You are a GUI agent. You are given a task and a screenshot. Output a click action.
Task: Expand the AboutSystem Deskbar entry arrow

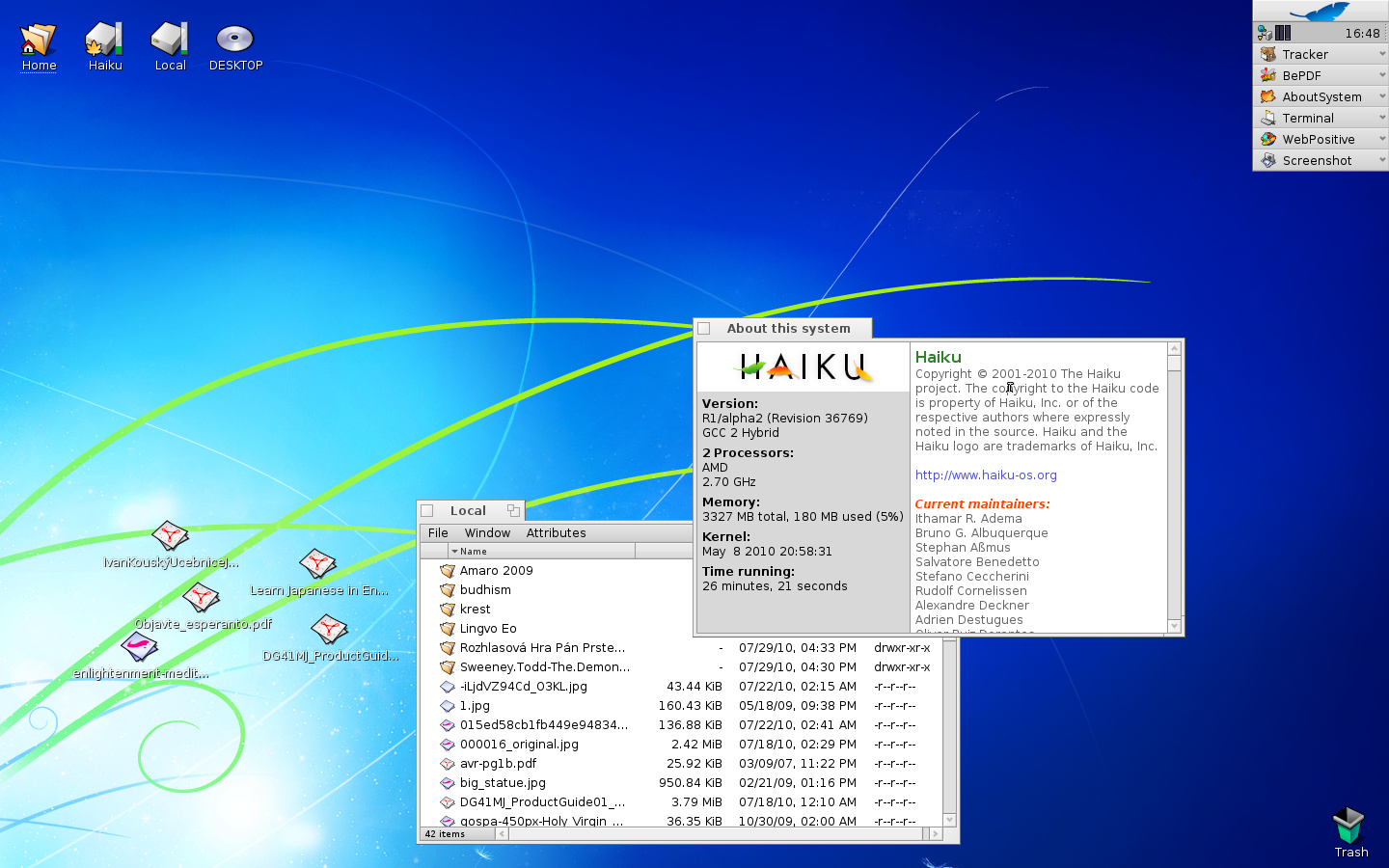(x=1382, y=96)
